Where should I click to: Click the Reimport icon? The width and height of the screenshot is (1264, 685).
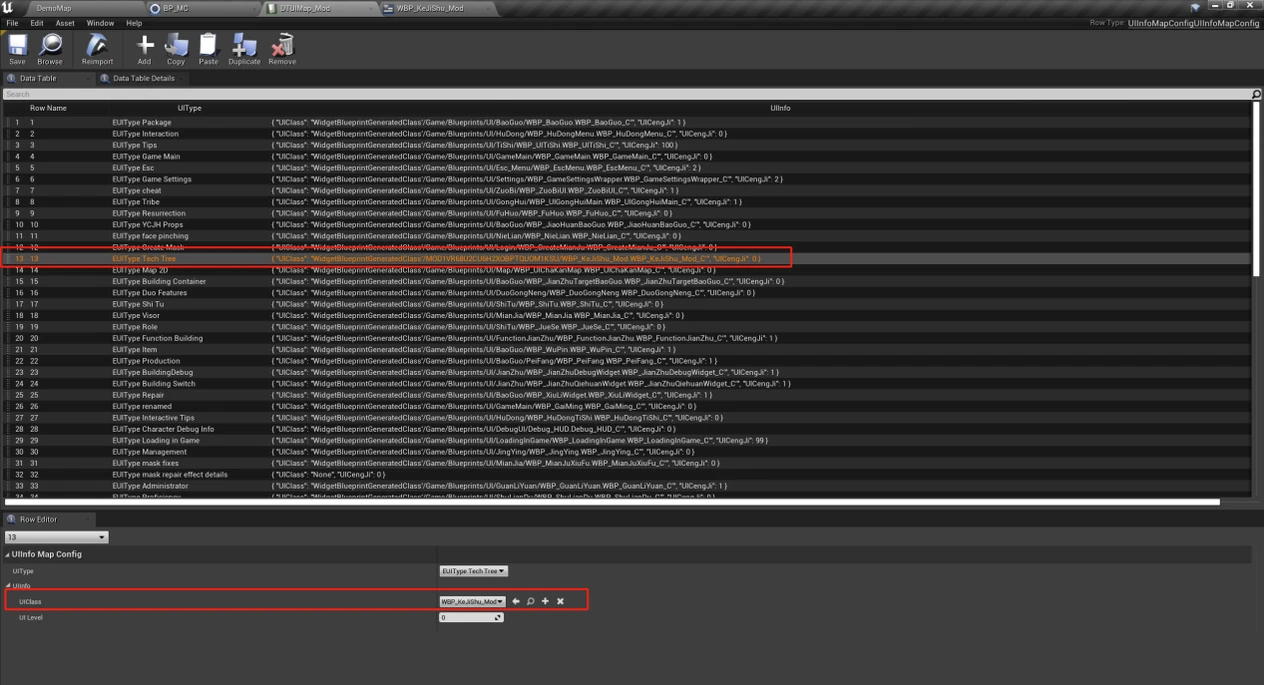click(x=97, y=47)
